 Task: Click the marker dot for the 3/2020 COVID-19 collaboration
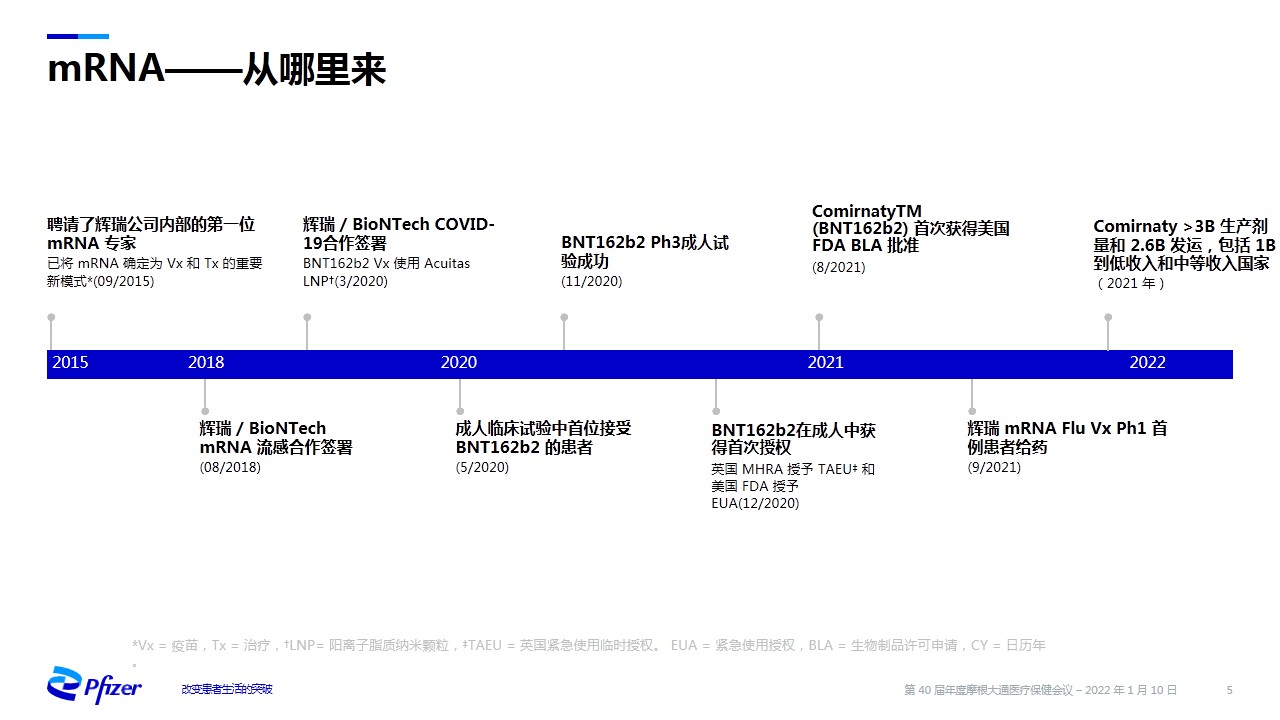[x=307, y=318]
